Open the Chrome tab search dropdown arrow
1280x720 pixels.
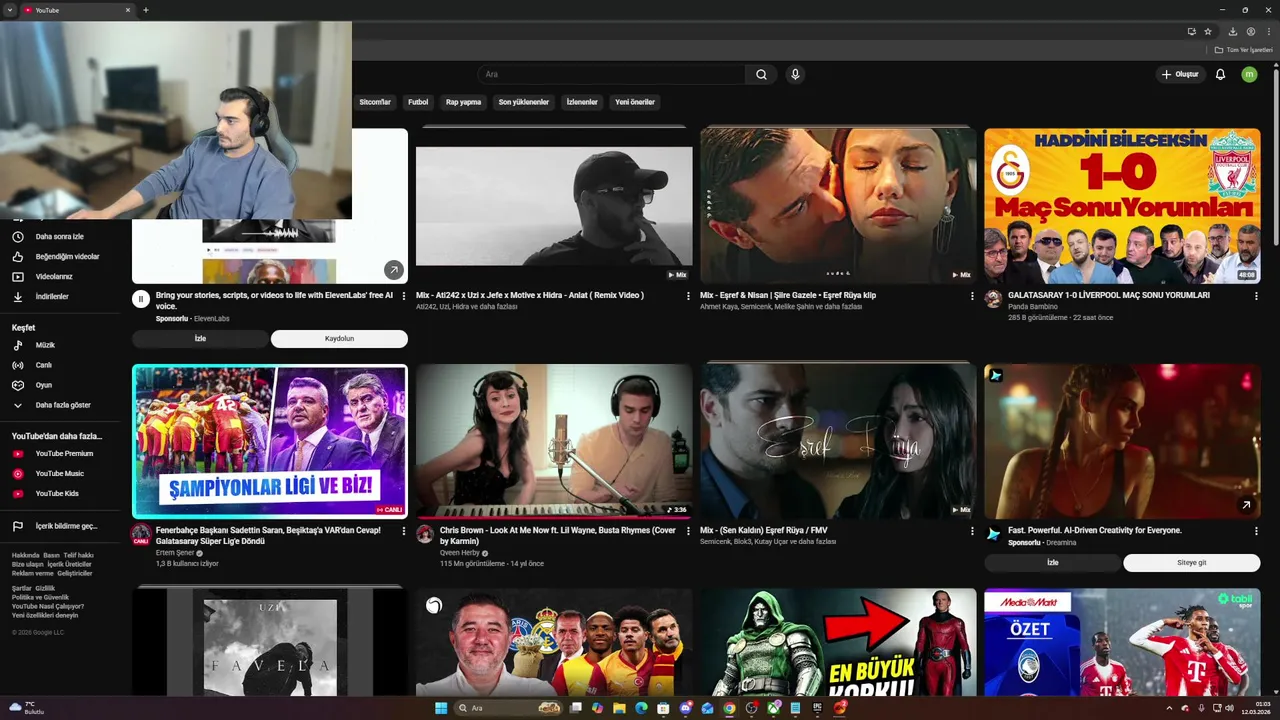point(9,10)
